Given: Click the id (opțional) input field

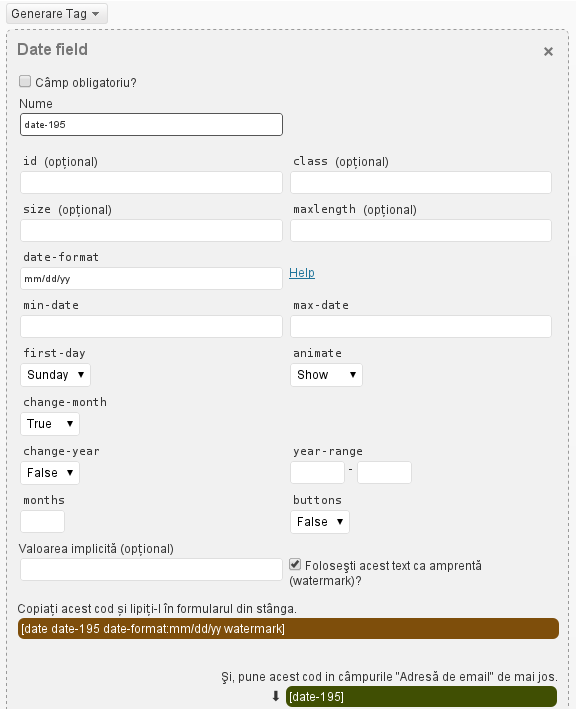Looking at the screenshot, I should click(151, 183).
